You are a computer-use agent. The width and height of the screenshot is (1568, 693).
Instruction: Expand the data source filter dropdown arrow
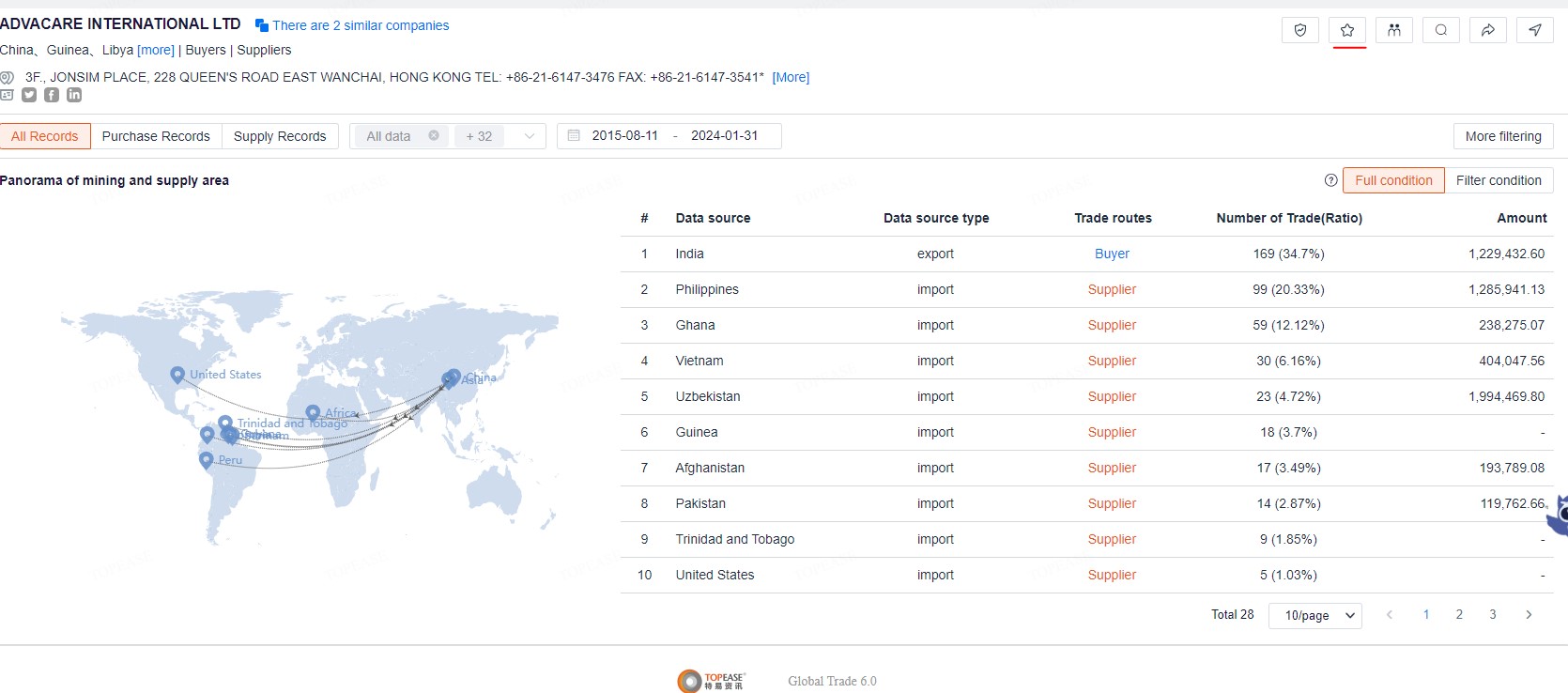530,136
